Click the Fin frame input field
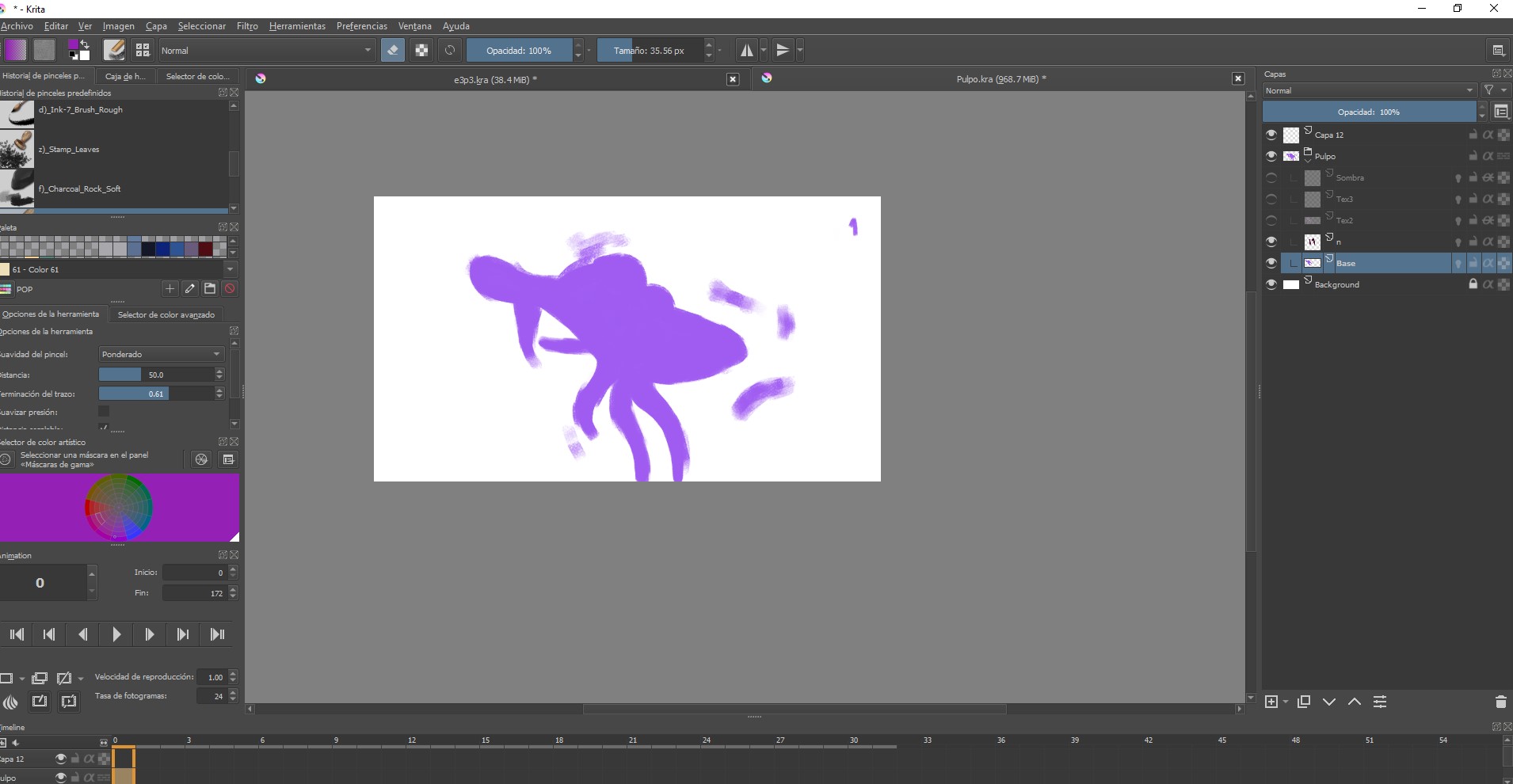The width and height of the screenshot is (1513, 784). click(195, 593)
